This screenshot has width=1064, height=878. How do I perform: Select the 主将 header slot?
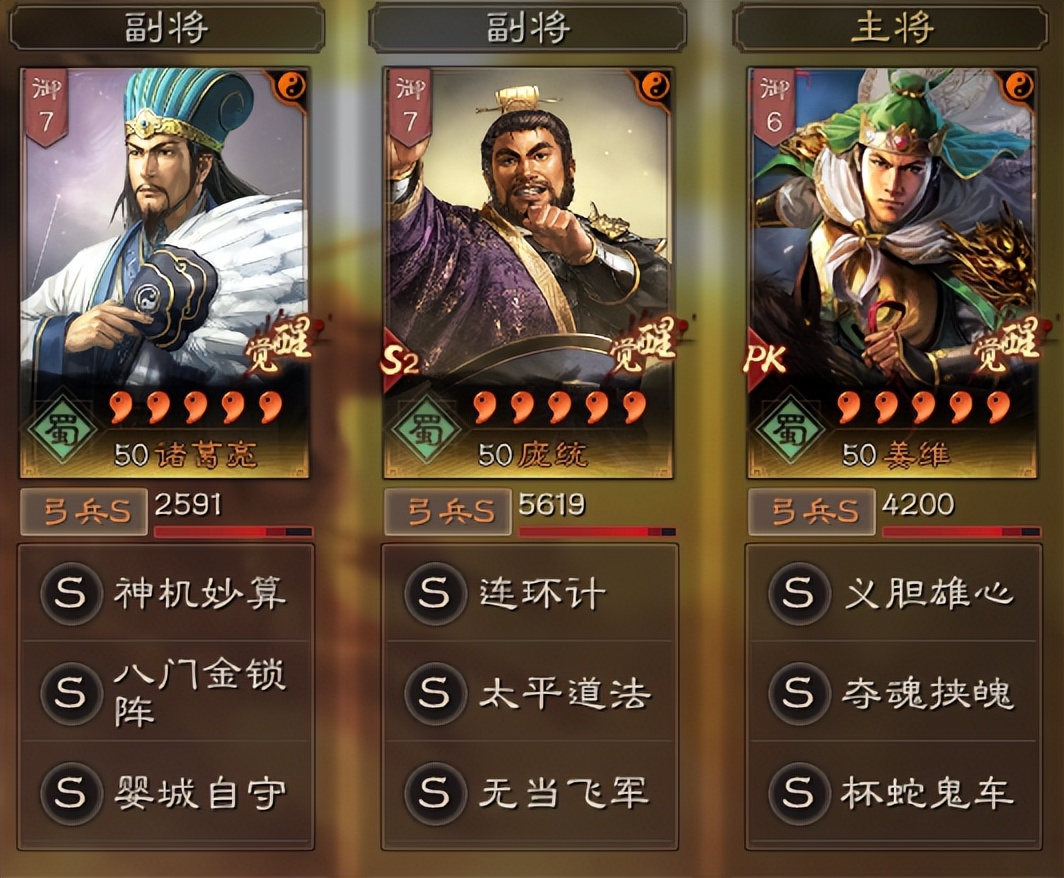pyautogui.click(x=892, y=28)
